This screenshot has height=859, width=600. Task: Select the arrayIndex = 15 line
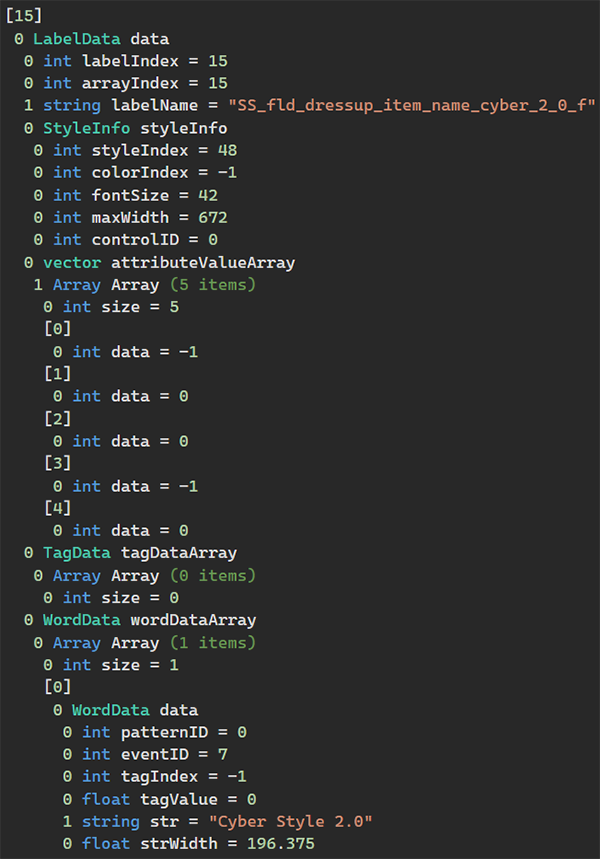pos(135,83)
